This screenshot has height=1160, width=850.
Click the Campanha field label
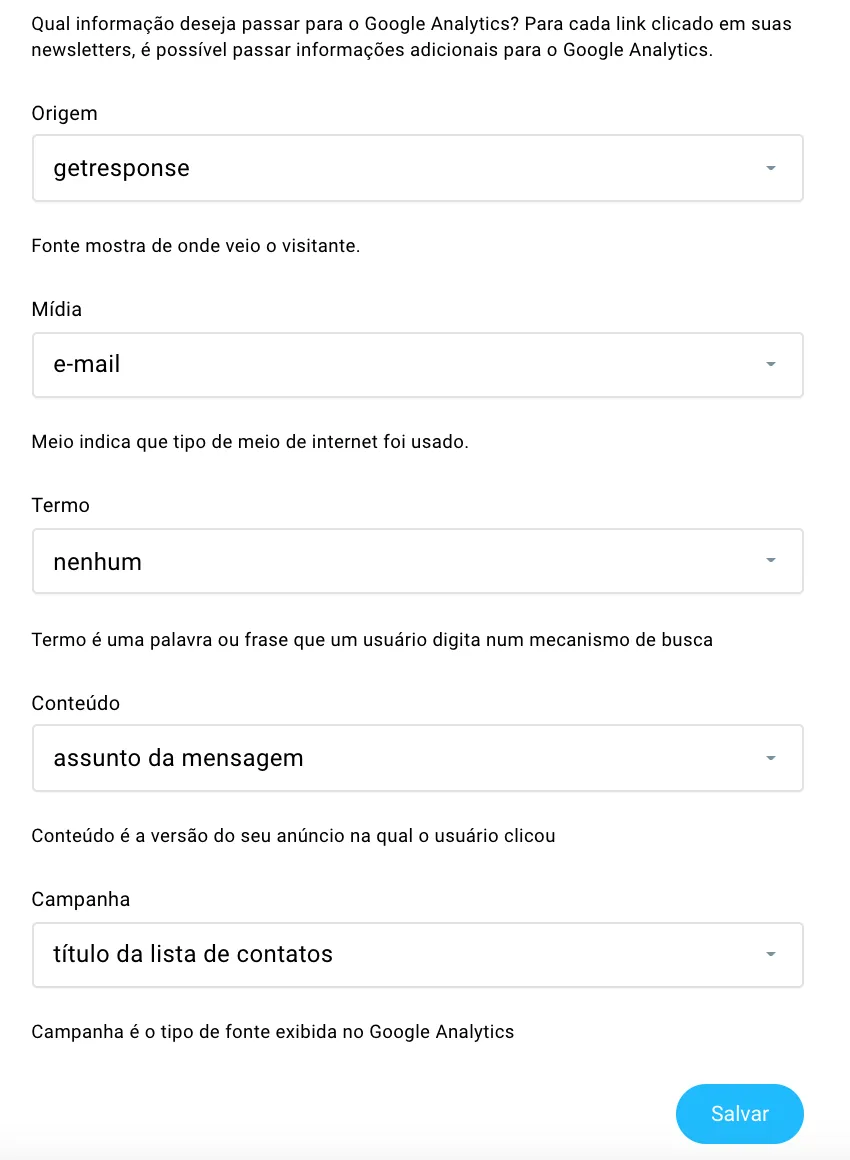[81, 899]
